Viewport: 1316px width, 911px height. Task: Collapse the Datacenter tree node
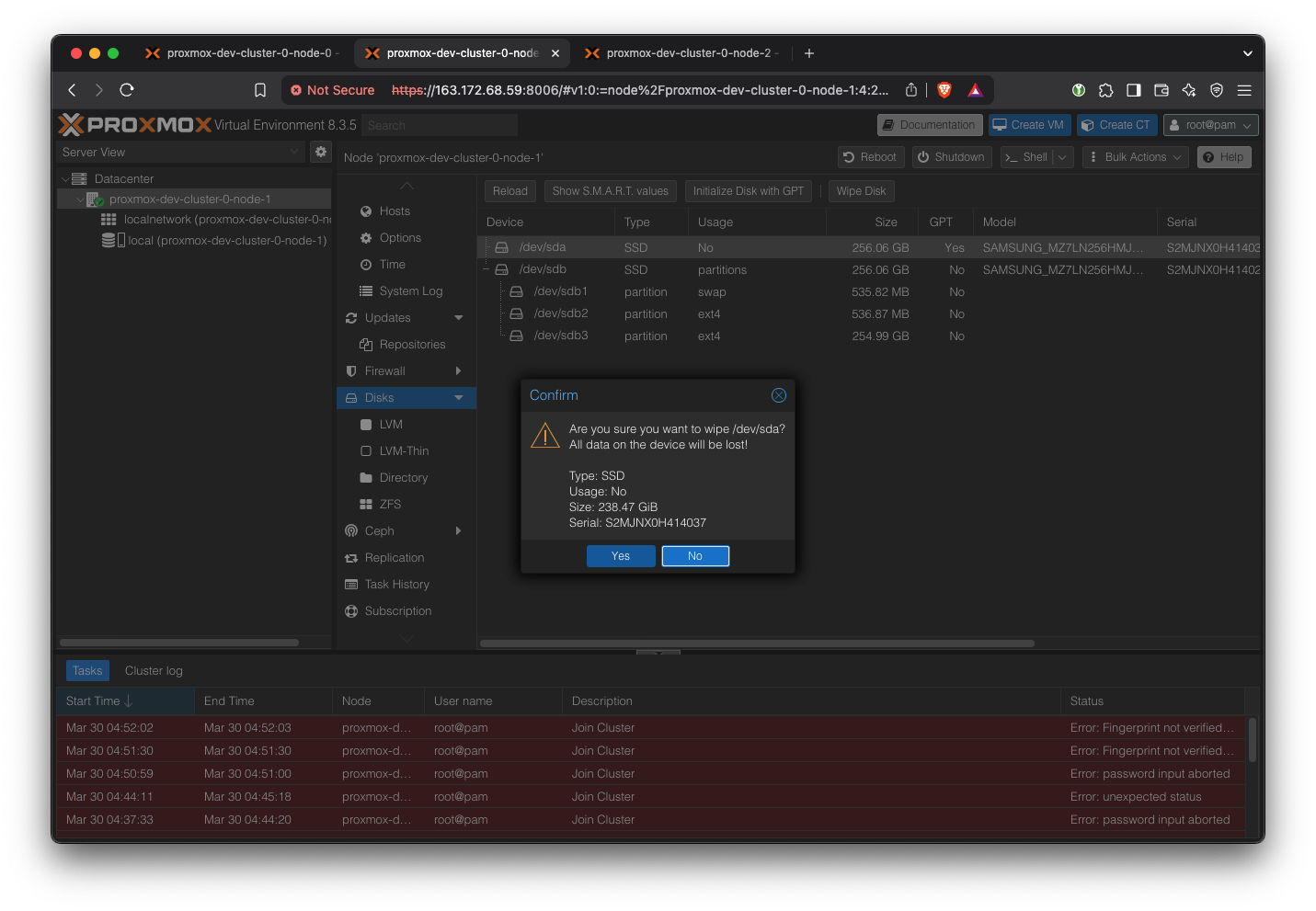click(65, 179)
